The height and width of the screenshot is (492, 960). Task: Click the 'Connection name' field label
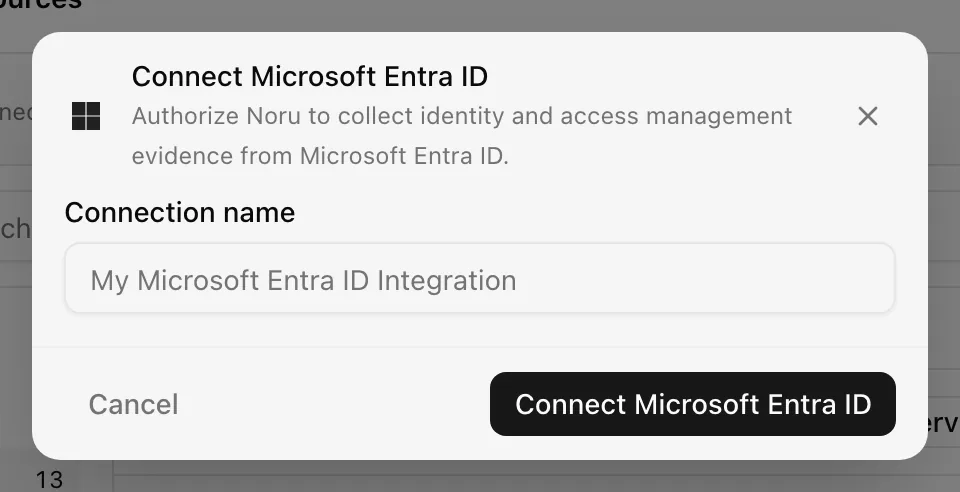(180, 213)
